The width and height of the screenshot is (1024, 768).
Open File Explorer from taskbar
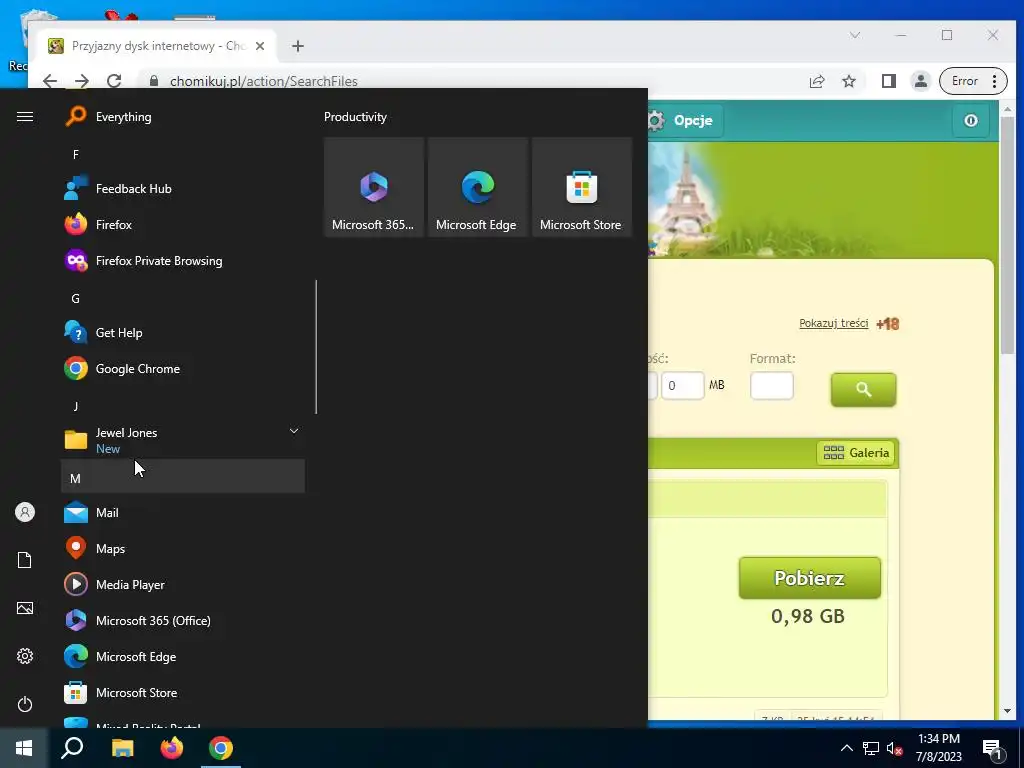(122, 748)
